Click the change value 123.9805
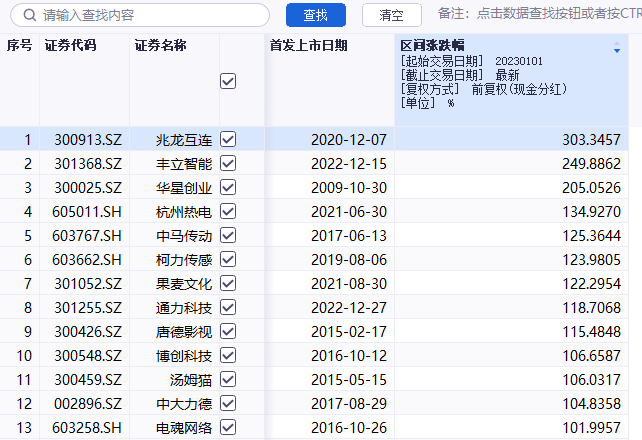Image resolution: width=642 pixels, height=440 pixels. [x=591, y=259]
